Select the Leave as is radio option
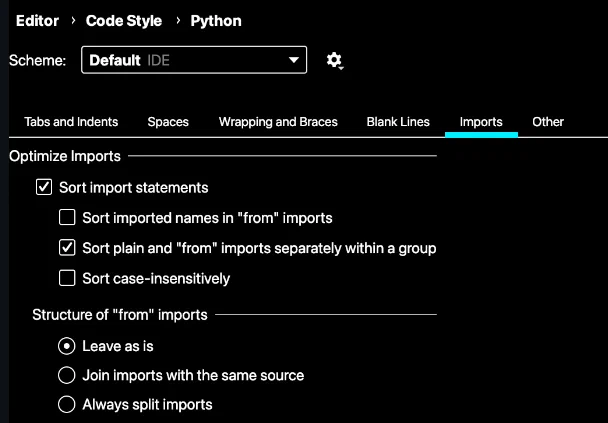 point(67,346)
